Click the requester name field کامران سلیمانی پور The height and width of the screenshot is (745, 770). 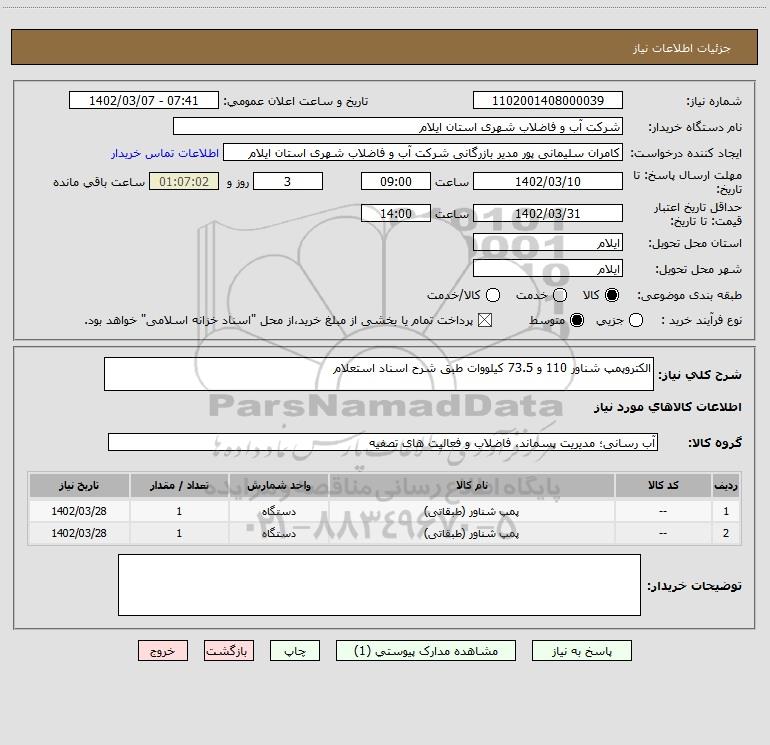coord(423,152)
